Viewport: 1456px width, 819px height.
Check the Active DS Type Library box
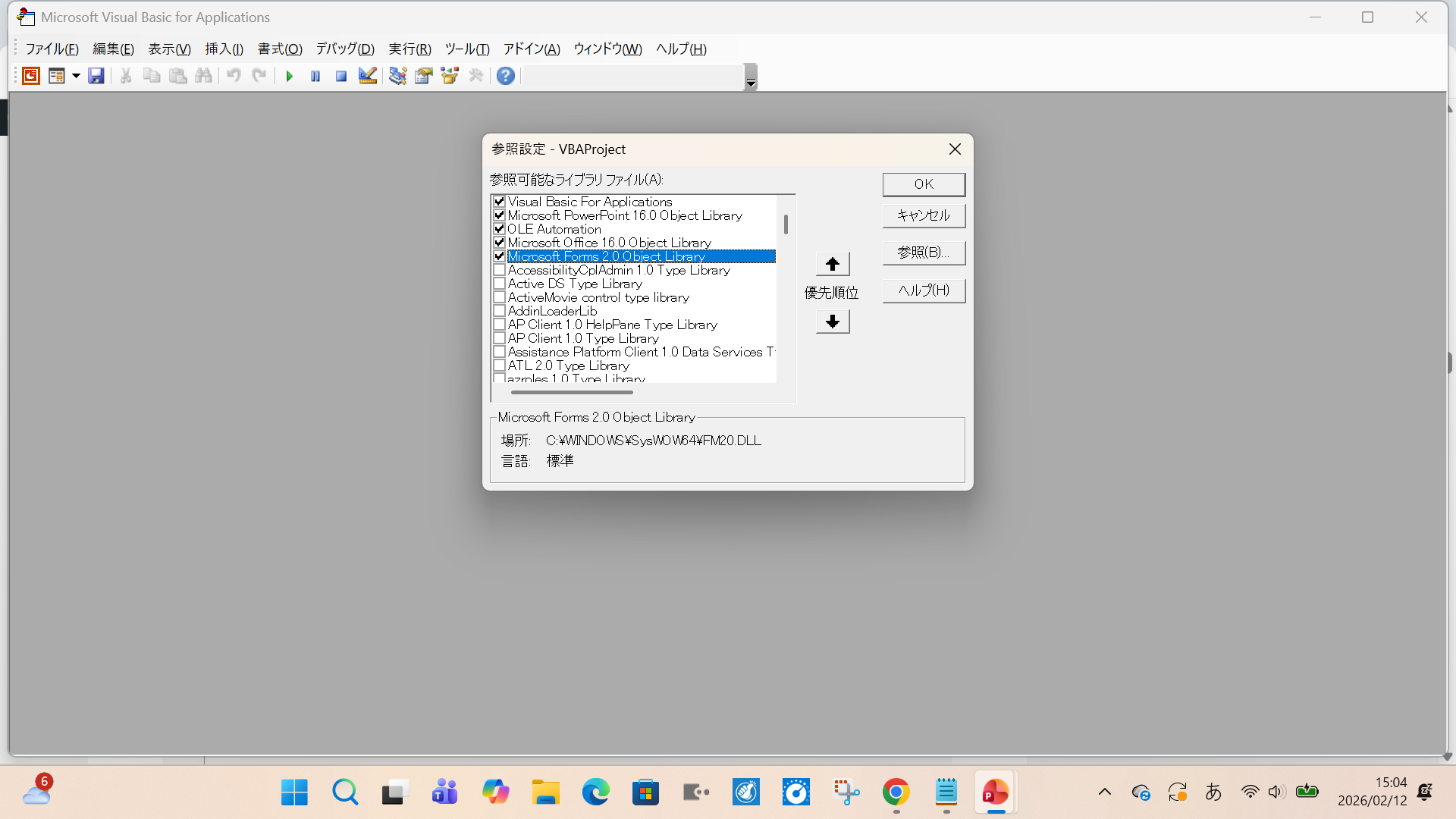click(x=499, y=284)
